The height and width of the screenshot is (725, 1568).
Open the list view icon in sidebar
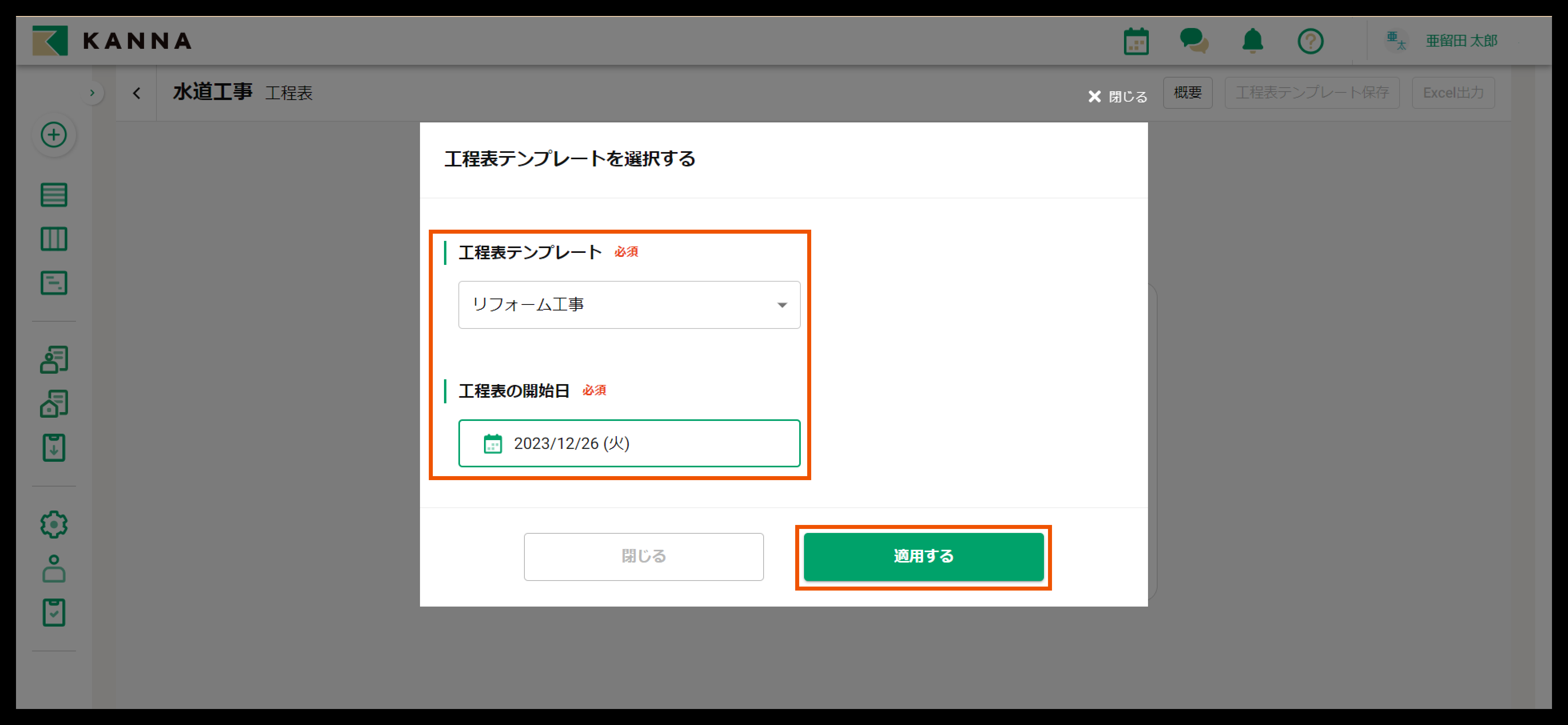click(x=54, y=195)
